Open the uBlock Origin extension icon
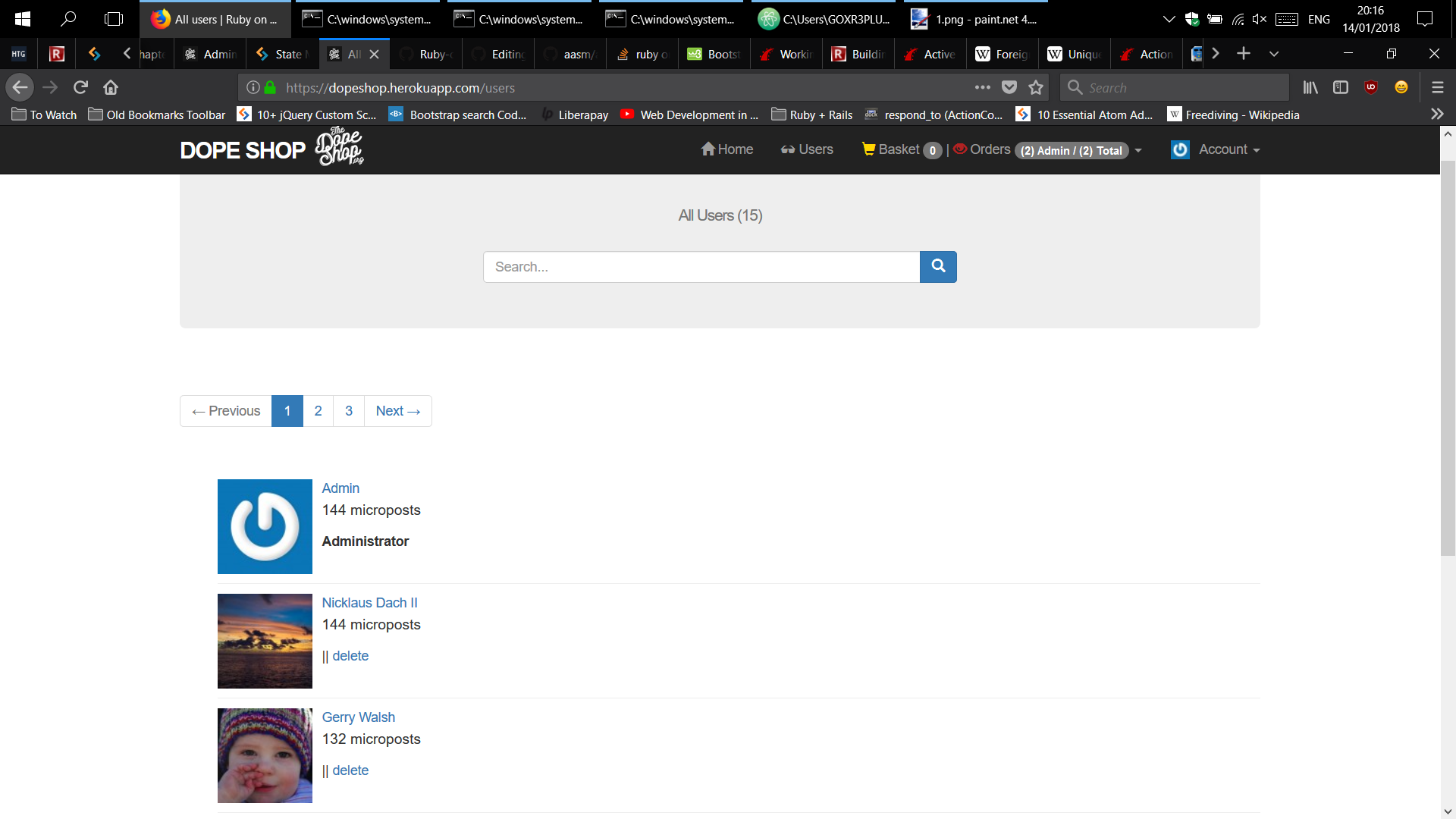 1371,87
